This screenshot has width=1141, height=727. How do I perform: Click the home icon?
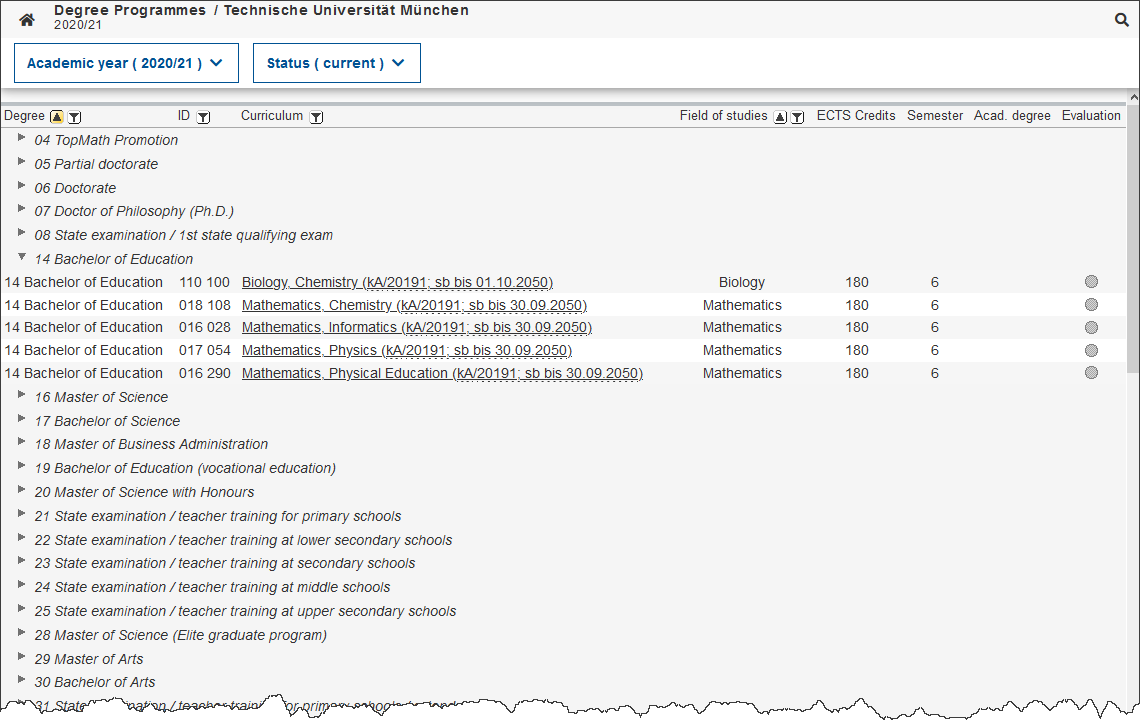pyautogui.click(x=27, y=19)
